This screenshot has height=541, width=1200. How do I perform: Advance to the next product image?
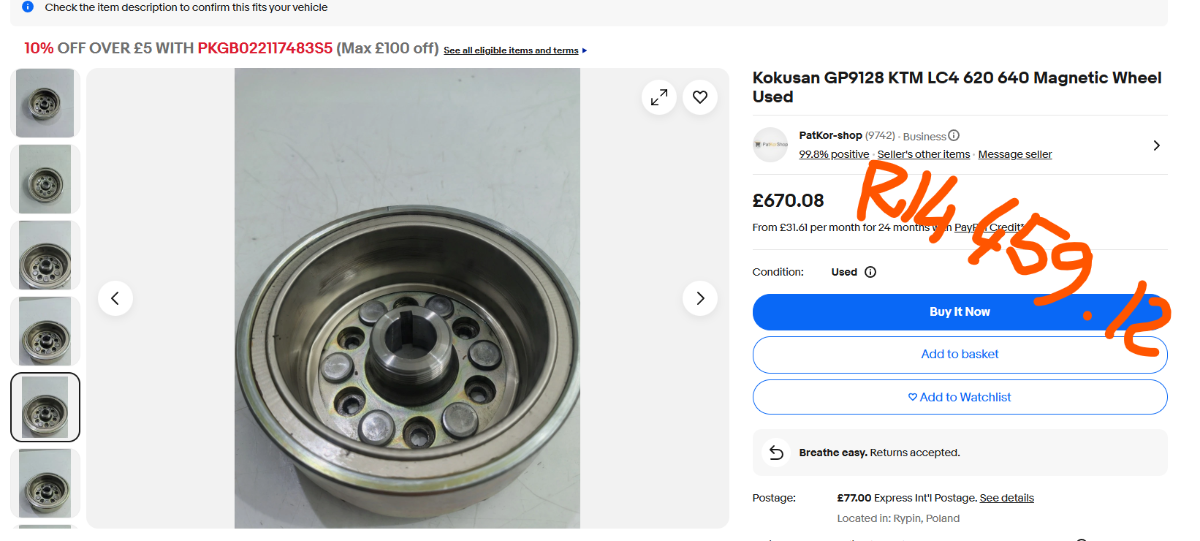pyautogui.click(x=700, y=298)
